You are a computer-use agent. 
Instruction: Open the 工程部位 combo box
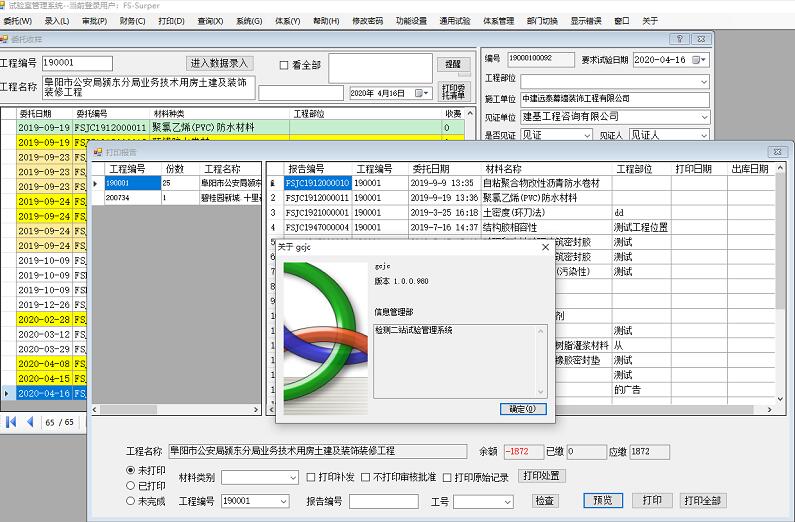click(x=702, y=81)
